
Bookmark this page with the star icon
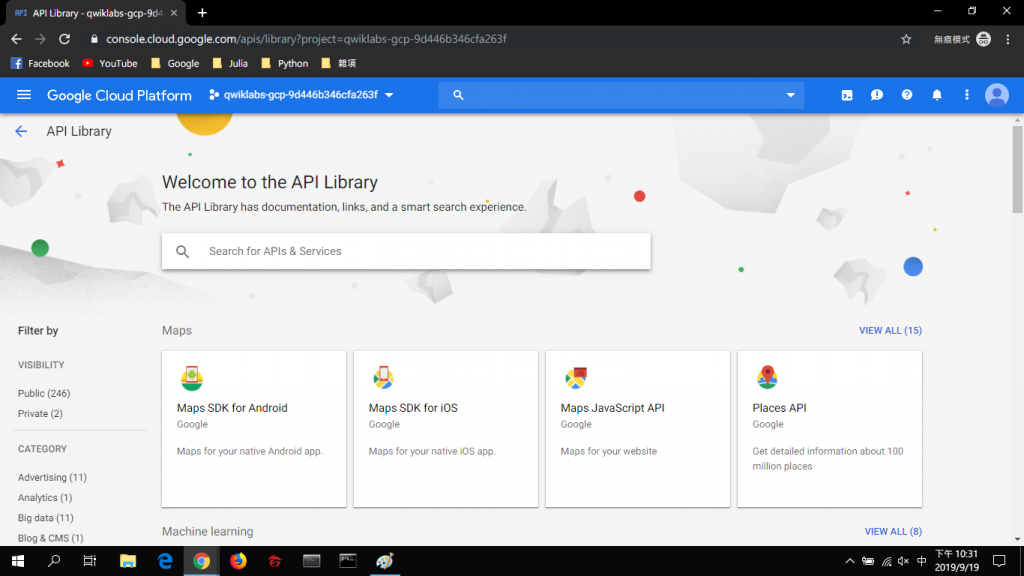click(906, 39)
